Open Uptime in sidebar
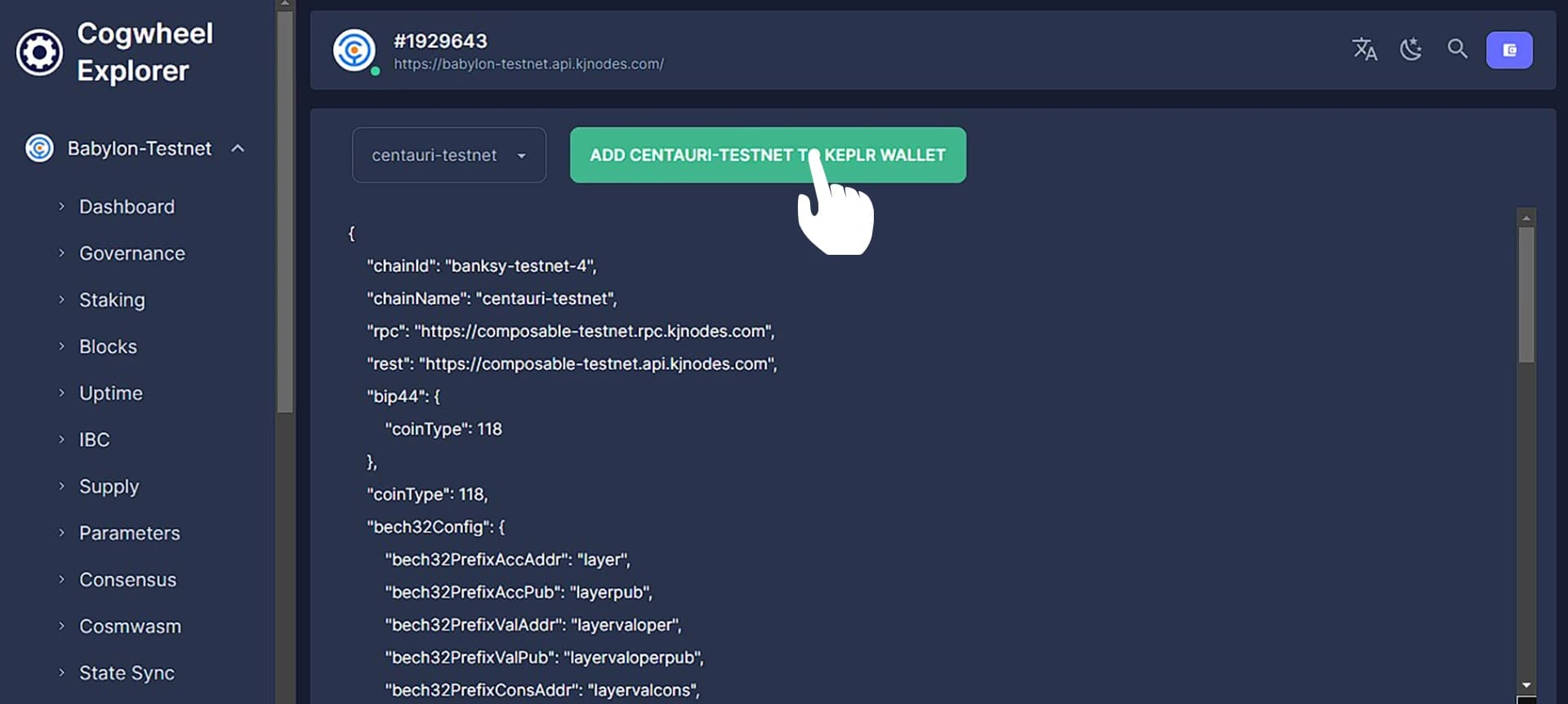This screenshot has height=704, width=1568. [110, 393]
